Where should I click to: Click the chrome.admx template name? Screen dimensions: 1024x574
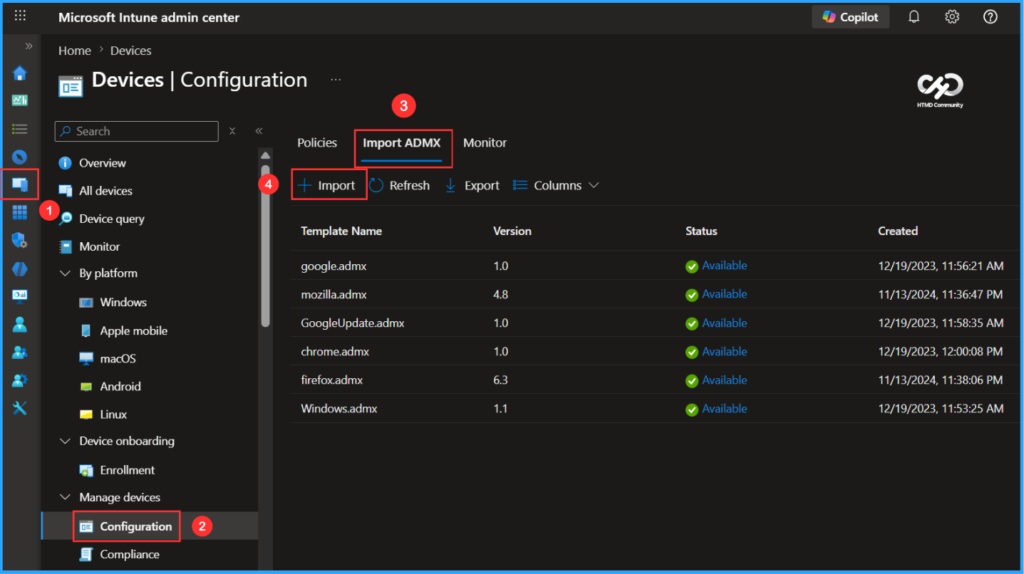pyautogui.click(x=334, y=352)
